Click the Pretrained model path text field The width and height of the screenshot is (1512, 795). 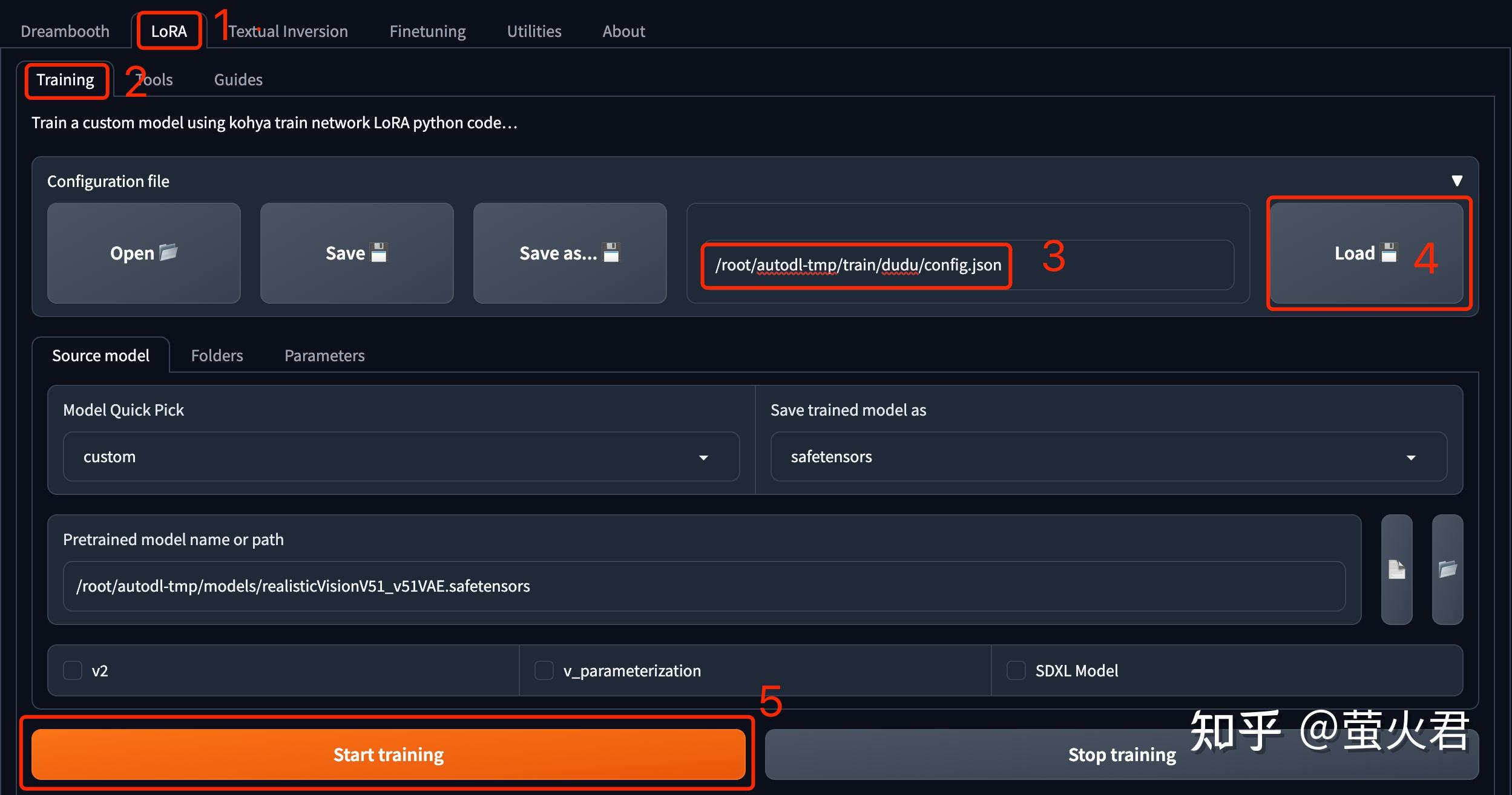pyautogui.click(x=703, y=586)
